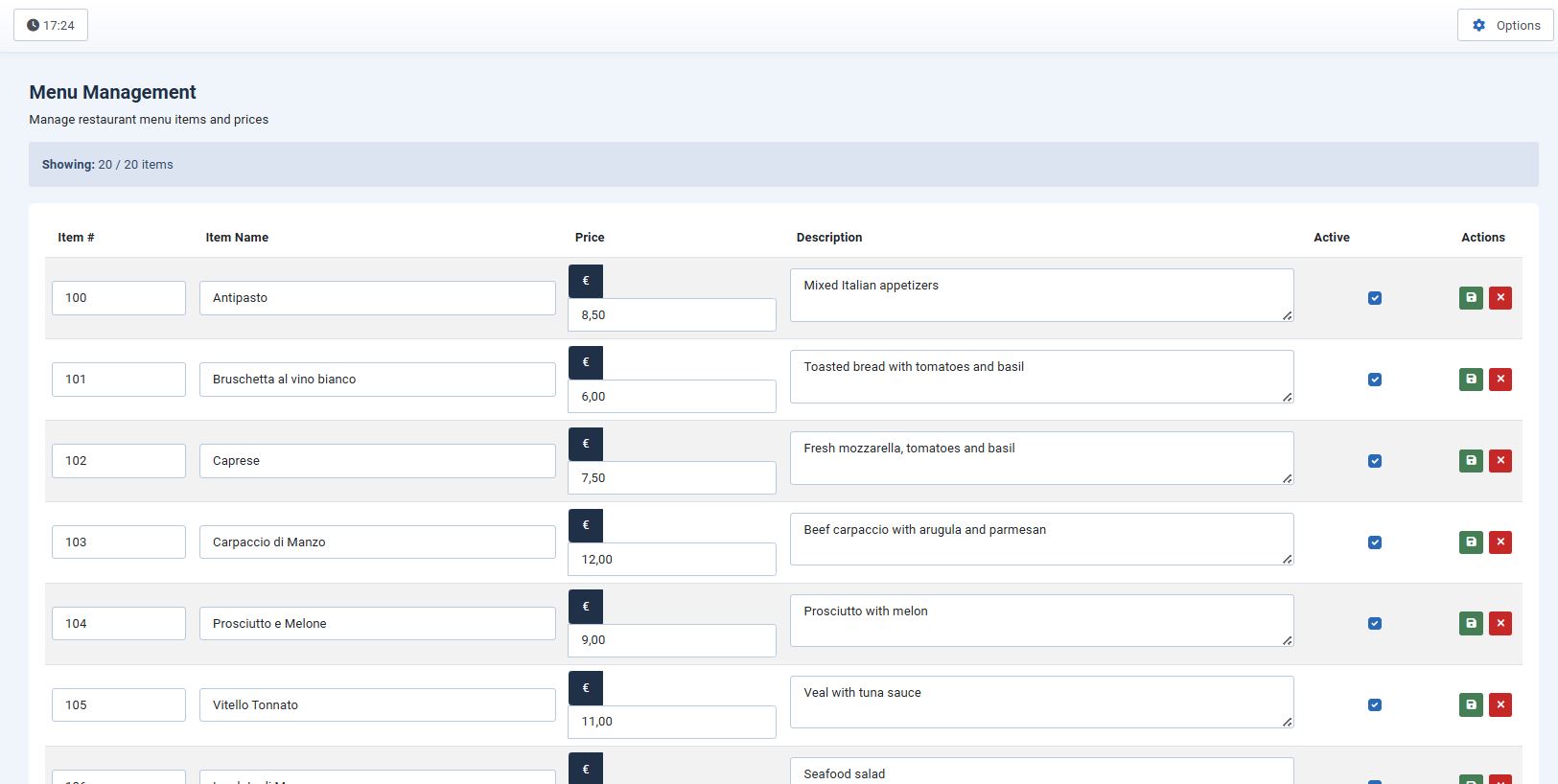The image size is (1558, 784).
Task: Uncheck Active for Antipasto
Action: [1375, 298]
